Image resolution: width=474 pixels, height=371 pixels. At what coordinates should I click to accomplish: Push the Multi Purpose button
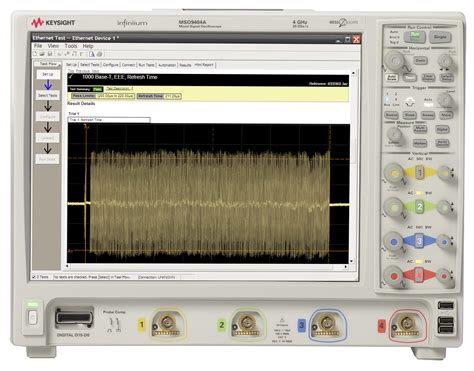point(420,129)
